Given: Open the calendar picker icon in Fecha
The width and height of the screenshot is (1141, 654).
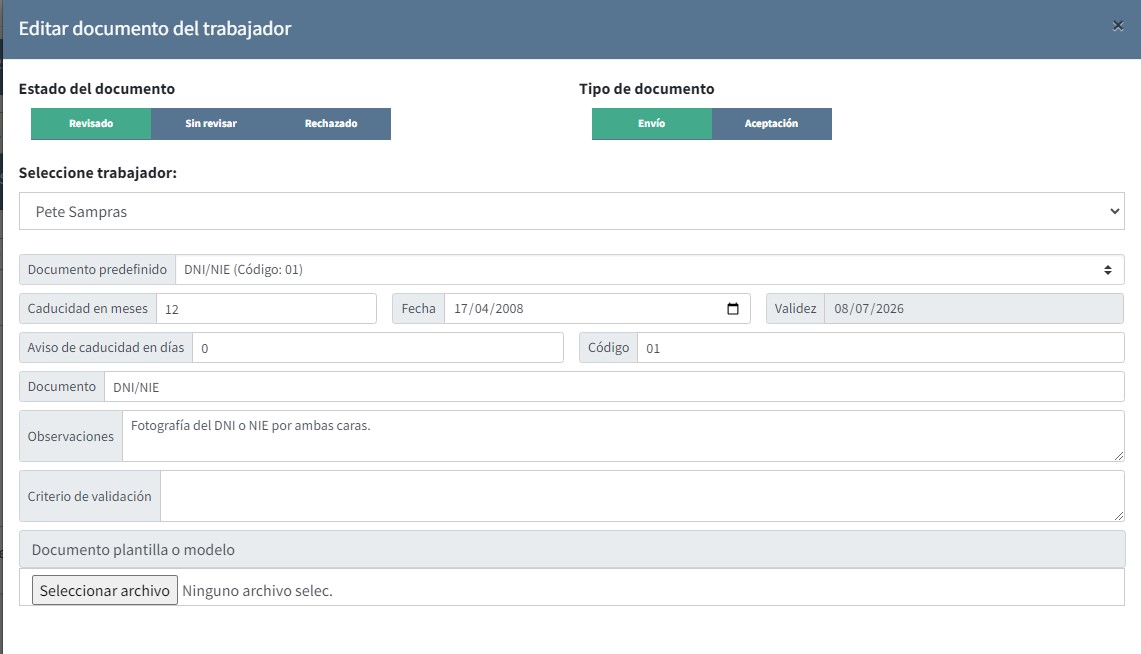Looking at the screenshot, I should point(733,308).
